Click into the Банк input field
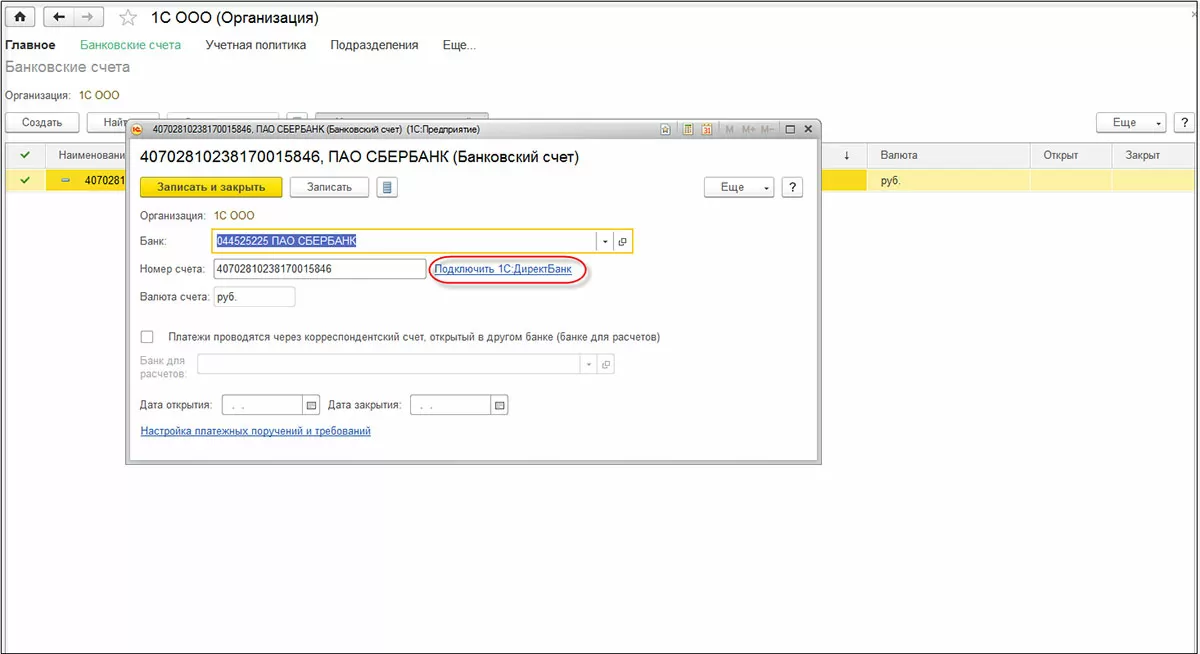 tap(404, 241)
